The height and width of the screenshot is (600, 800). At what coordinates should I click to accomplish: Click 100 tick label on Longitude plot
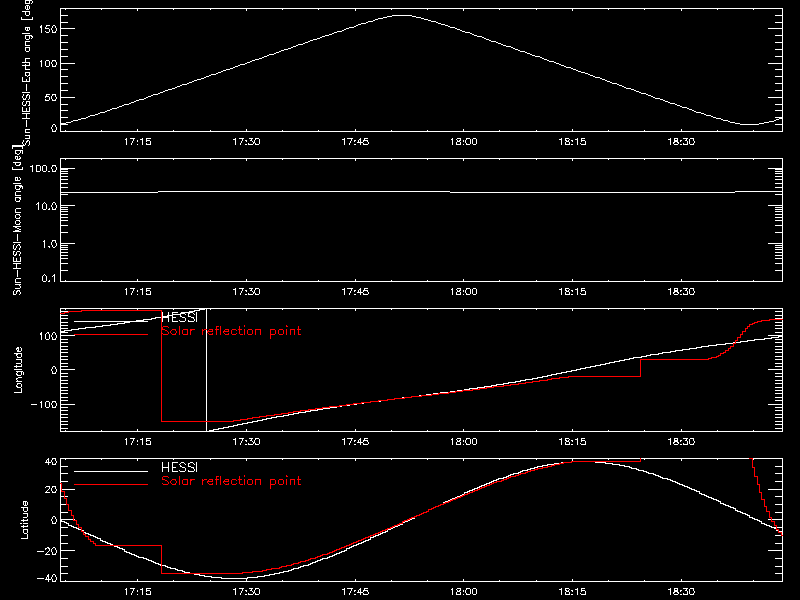[48, 336]
